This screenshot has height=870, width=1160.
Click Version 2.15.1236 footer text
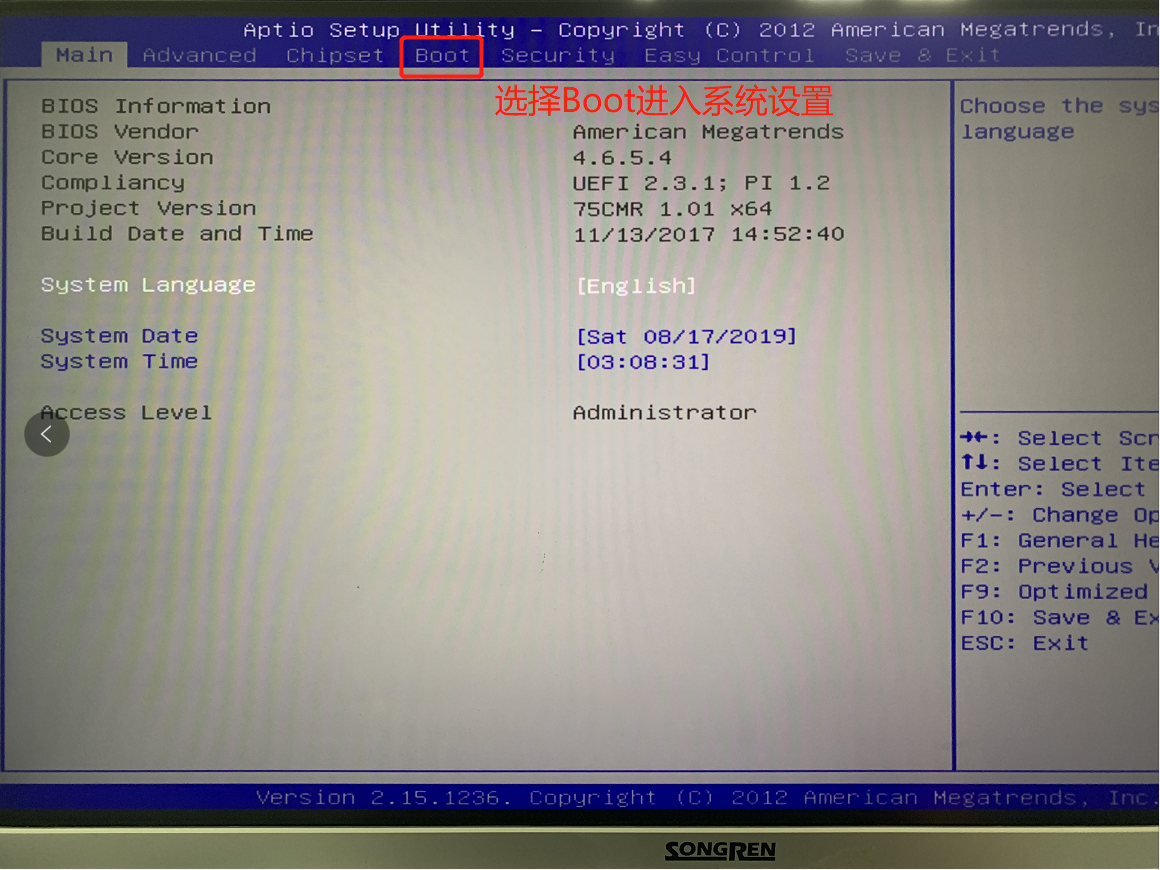(x=382, y=798)
